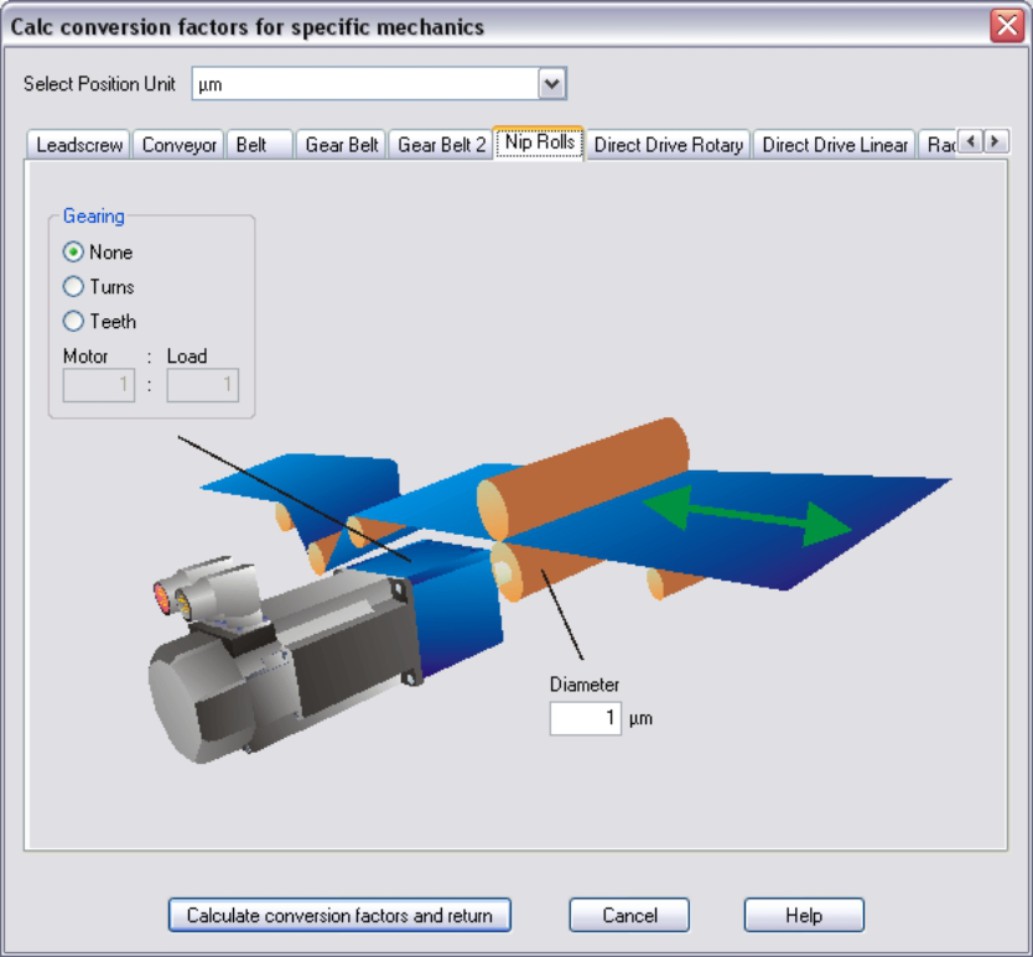The height and width of the screenshot is (957, 1033).
Task: Go to the Belt tab
Action: pyautogui.click(x=252, y=145)
